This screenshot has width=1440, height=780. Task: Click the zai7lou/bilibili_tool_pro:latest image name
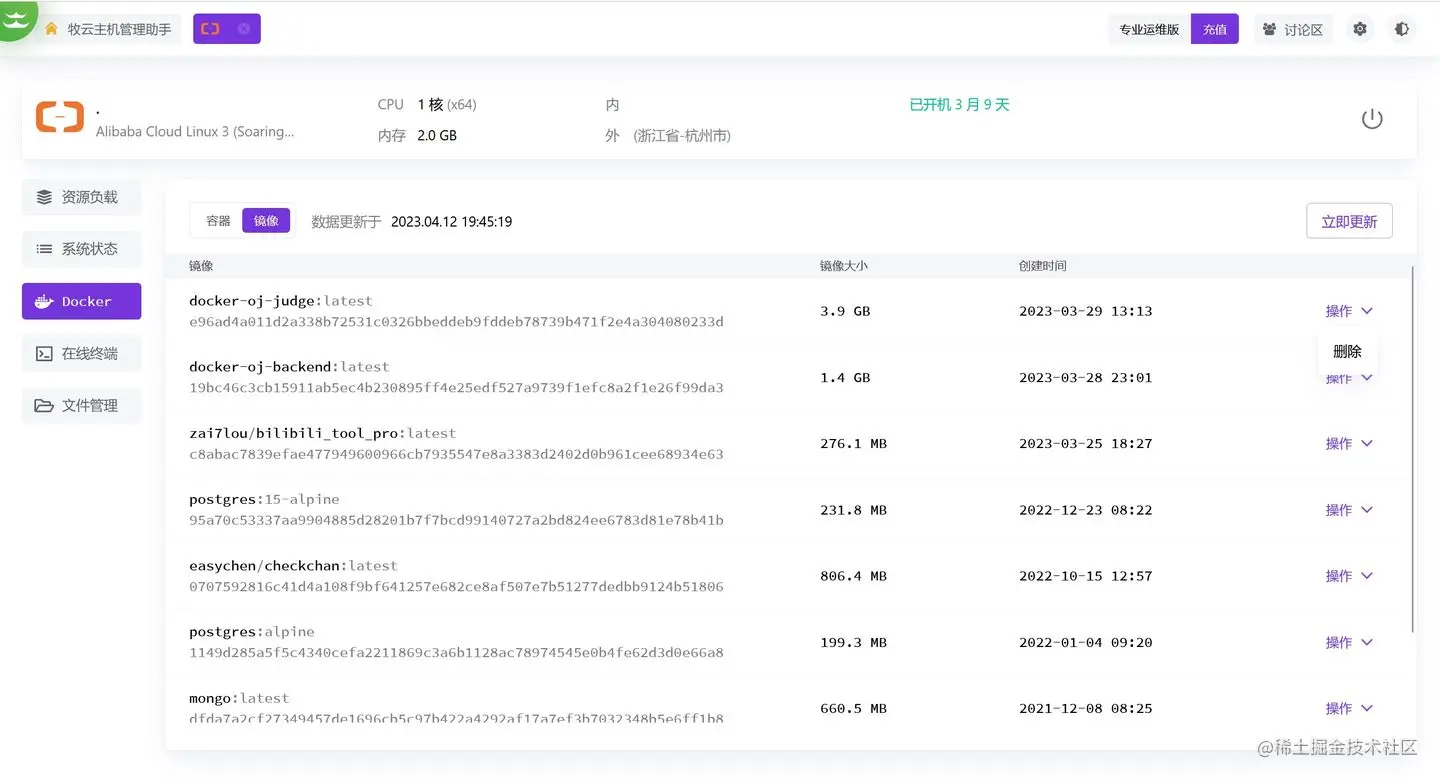pyautogui.click(x=323, y=433)
